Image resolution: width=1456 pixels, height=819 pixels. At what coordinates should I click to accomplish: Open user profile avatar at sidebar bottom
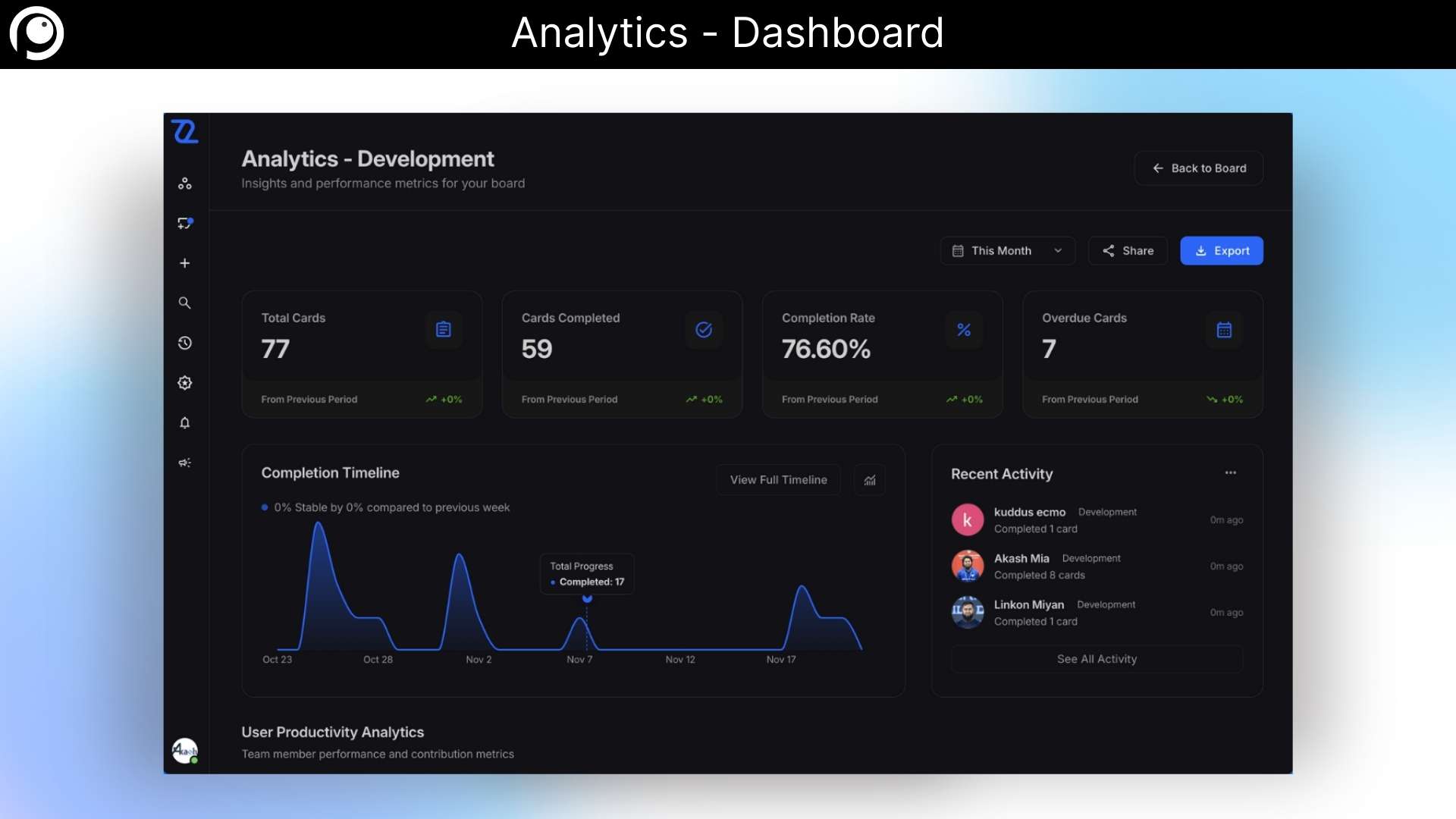pyautogui.click(x=184, y=751)
